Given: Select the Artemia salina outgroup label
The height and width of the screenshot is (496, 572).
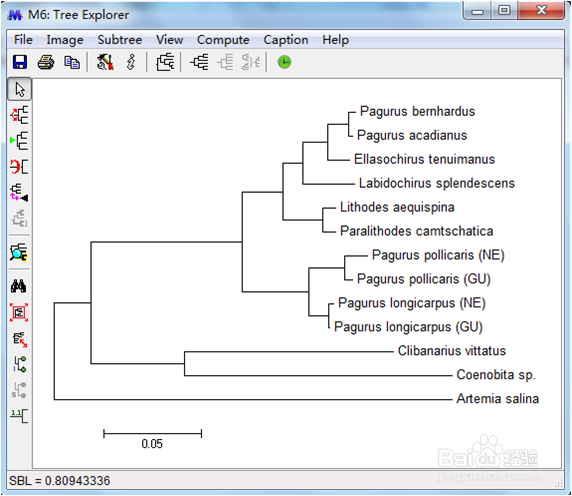Looking at the screenshot, I should click(498, 399).
